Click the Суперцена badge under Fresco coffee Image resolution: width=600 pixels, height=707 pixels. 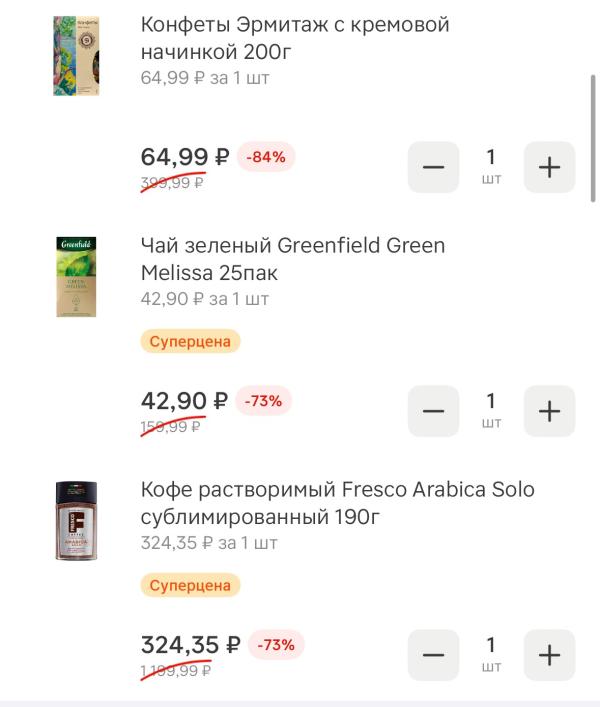[190, 585]
